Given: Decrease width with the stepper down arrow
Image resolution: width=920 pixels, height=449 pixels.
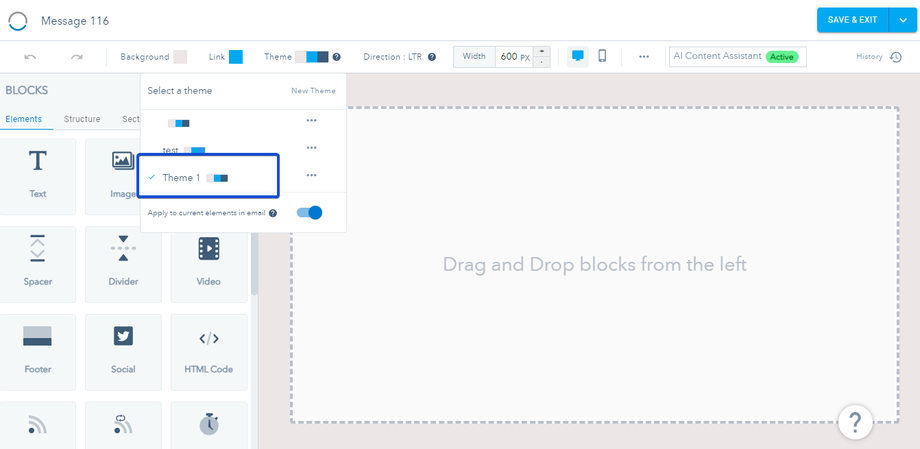Looking at the screenshot, I should click(542, 62).
